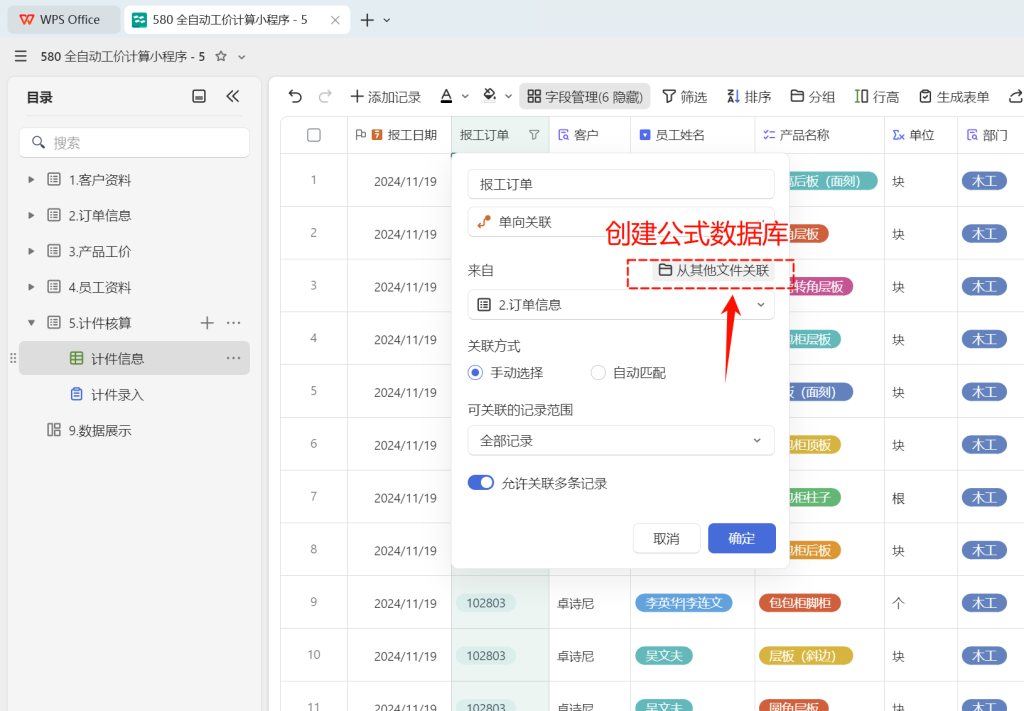The image size is (1024, 711).
Task: Click 添加记录 to add a record
Action: tap(386, 97)
